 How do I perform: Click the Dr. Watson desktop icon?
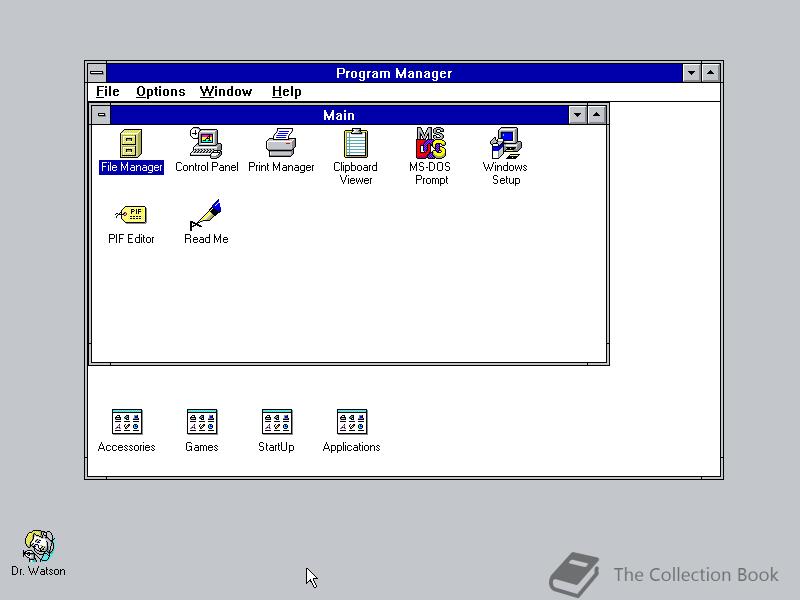click(x=39, y=545)
